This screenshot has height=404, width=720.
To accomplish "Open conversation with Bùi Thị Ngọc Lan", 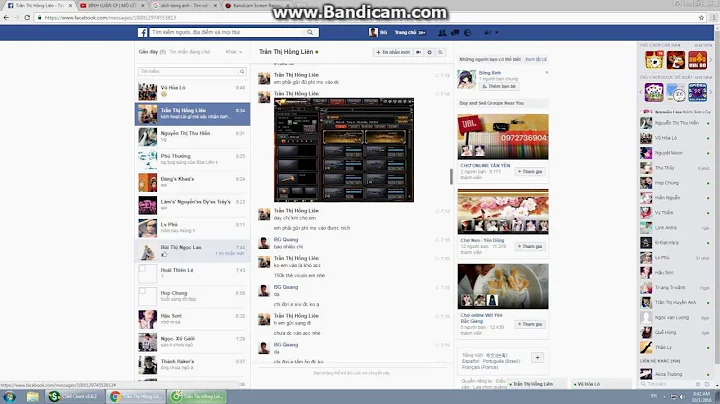I will [x=192, y=251].
